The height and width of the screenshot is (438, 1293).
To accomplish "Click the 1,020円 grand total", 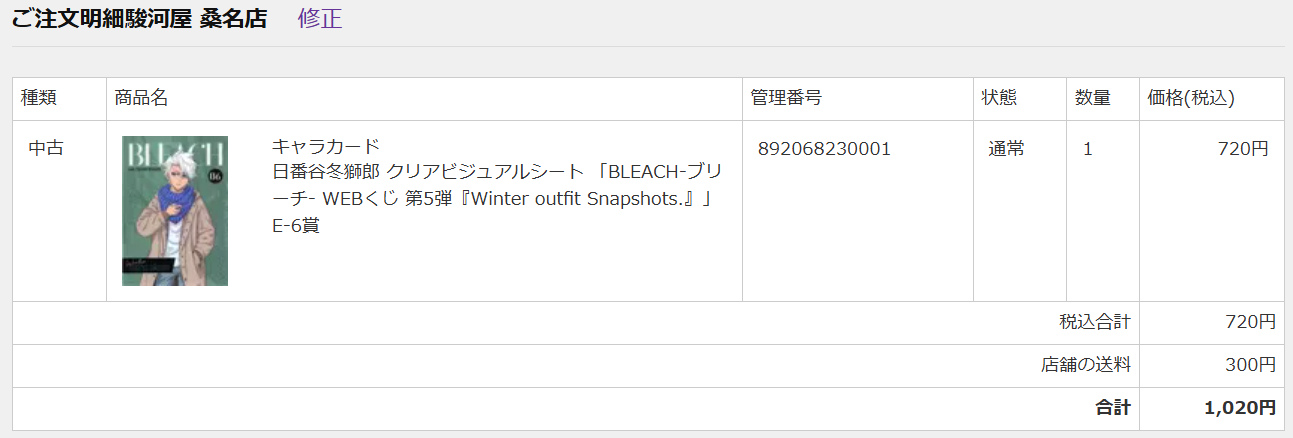I will click(x=1240, y=408).
